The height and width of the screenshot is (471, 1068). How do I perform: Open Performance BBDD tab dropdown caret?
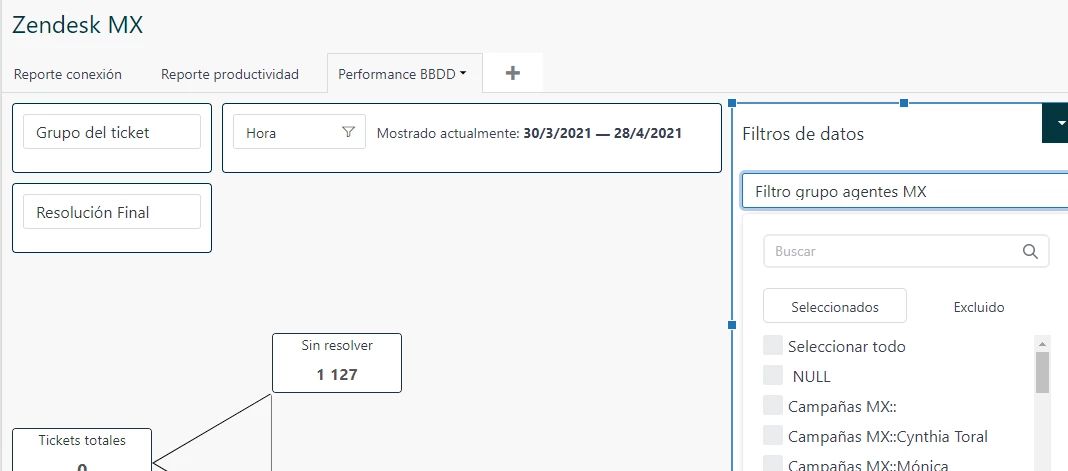click(463, 74)
